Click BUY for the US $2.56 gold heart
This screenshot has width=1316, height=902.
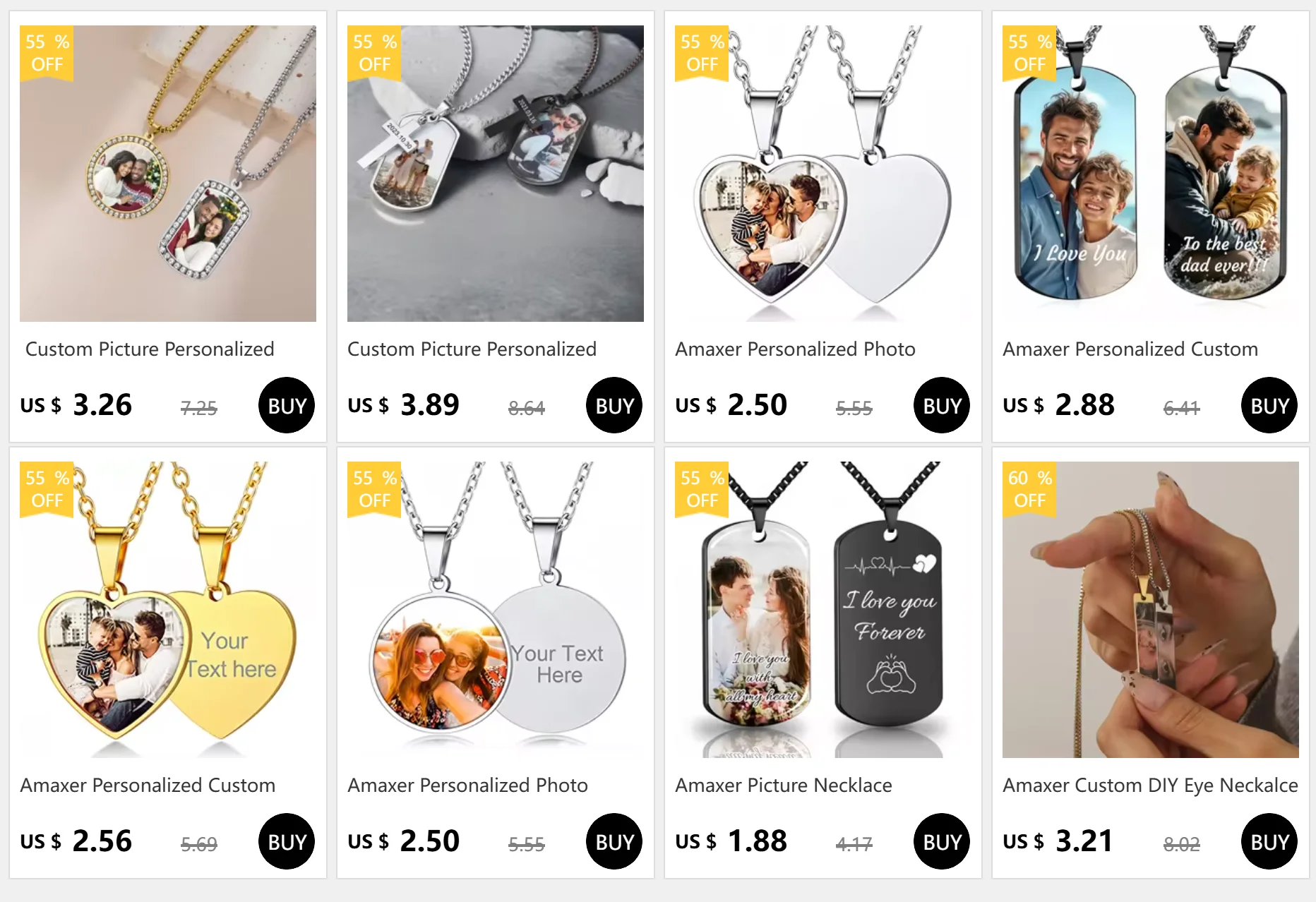coord(287,841)
